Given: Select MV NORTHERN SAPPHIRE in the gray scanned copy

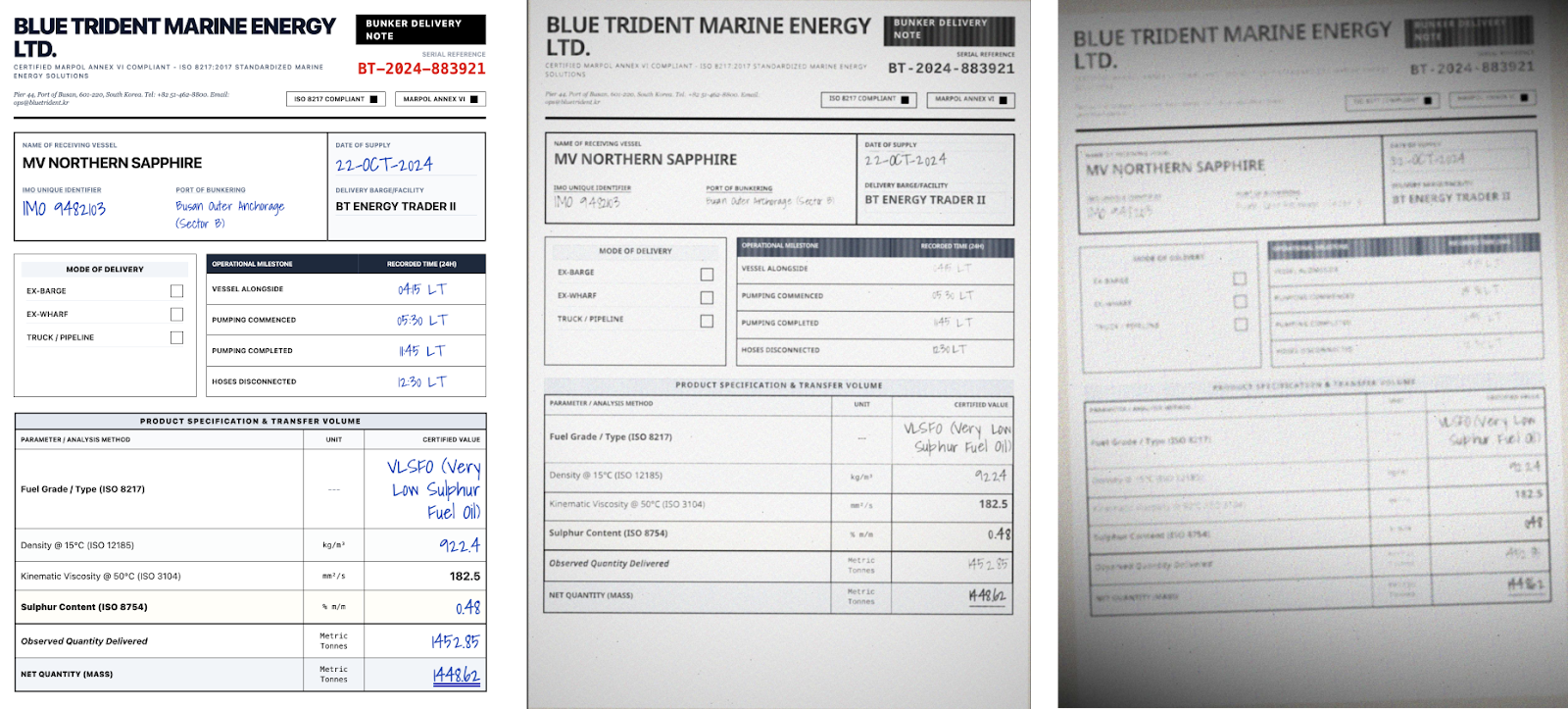Looking at the screenshot, I should coord(646,159).
